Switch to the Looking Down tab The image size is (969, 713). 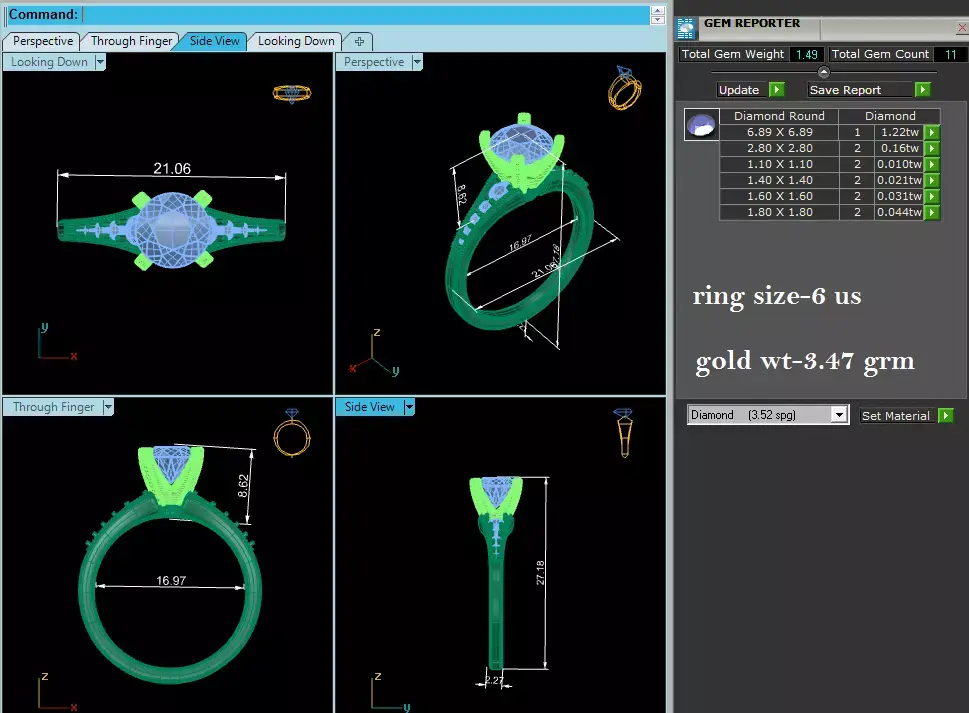point(296,41)
